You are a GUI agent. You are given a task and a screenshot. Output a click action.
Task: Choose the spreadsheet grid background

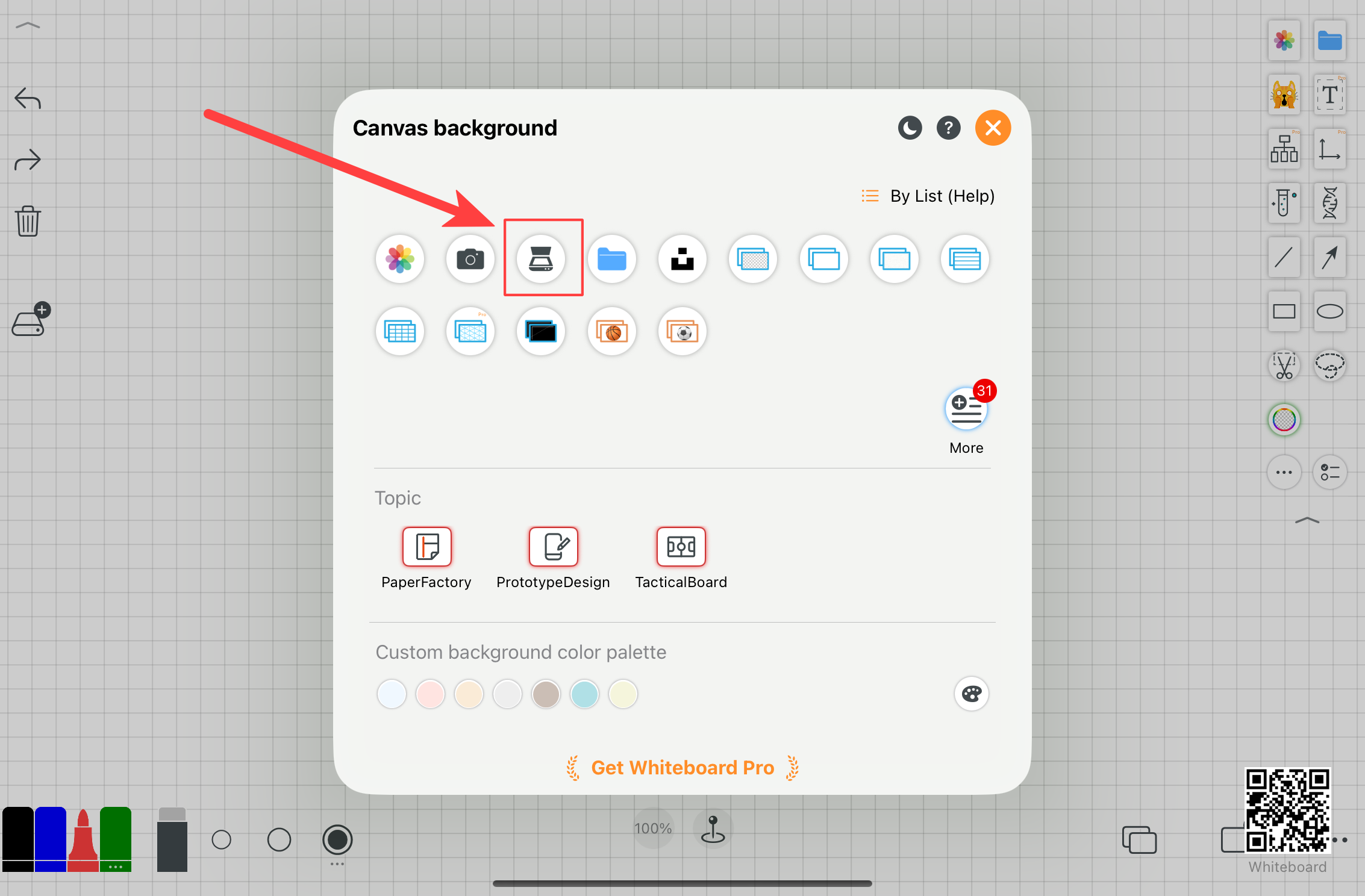pyautogui.click(x=400, y=331)
